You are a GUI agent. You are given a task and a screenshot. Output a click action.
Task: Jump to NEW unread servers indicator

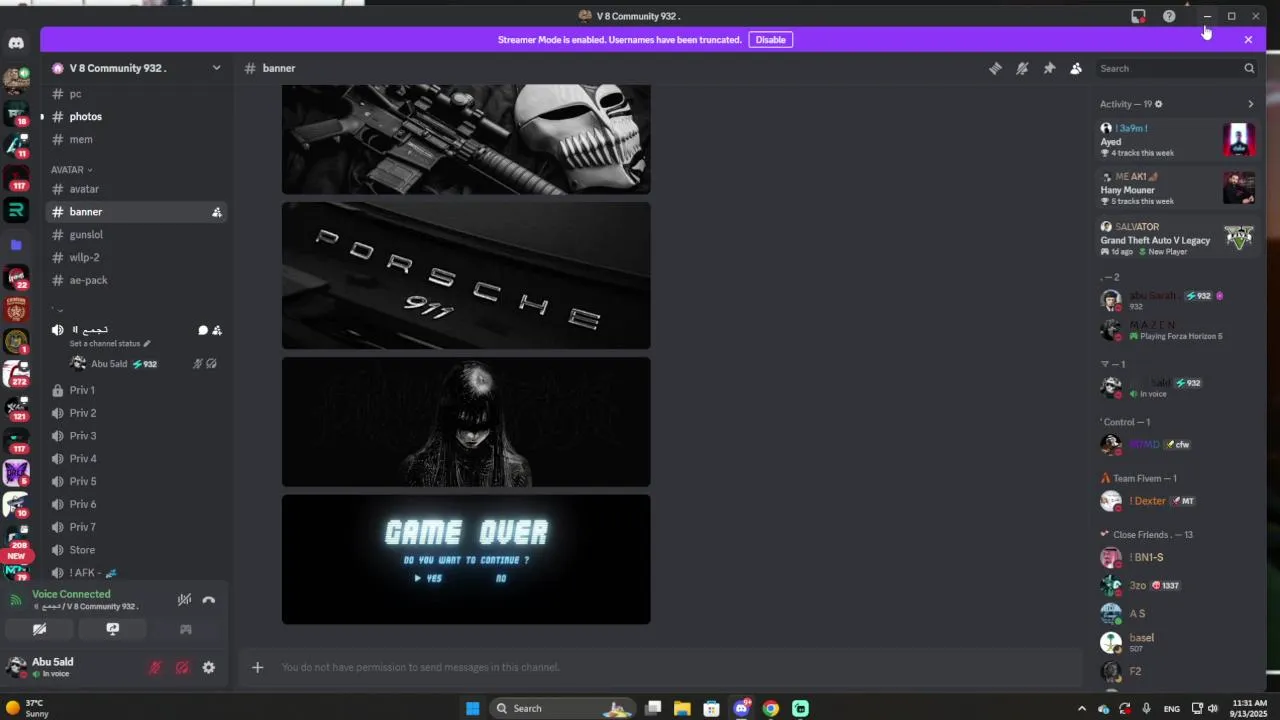tap(16, 556)
